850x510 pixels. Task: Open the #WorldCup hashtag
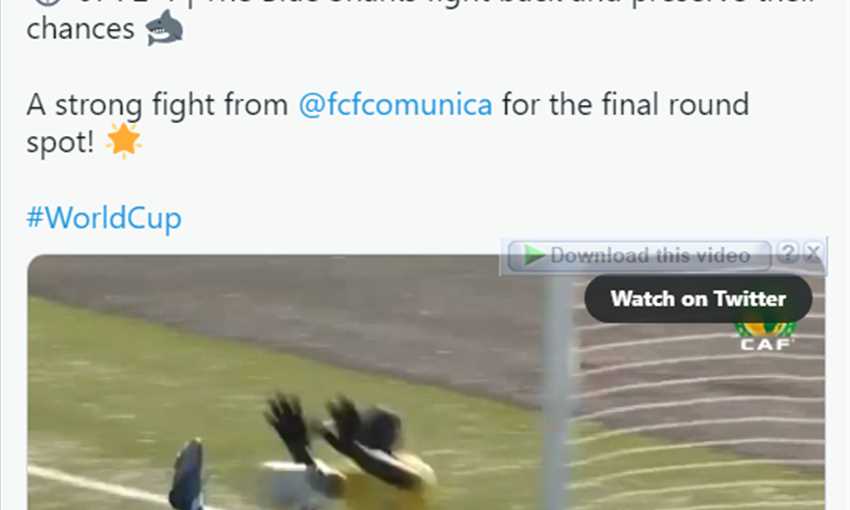tap(104, 218)
